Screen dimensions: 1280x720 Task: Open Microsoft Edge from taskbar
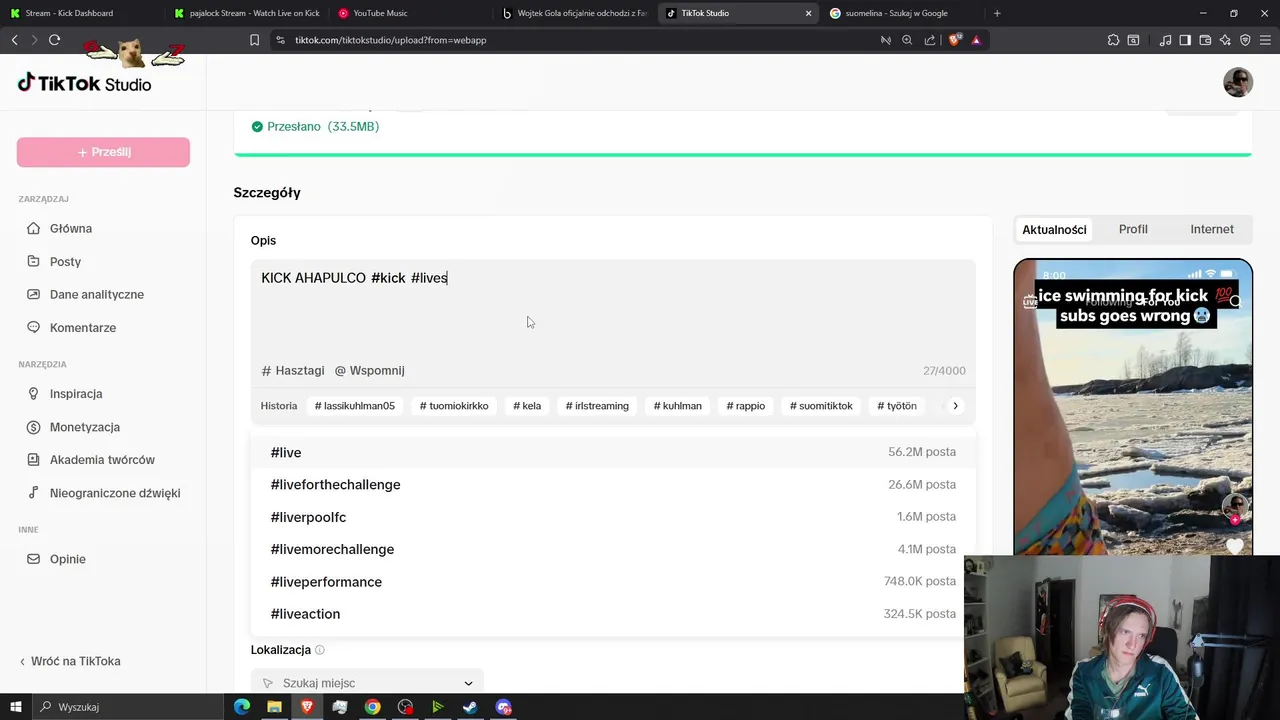(x=241, y=707)
